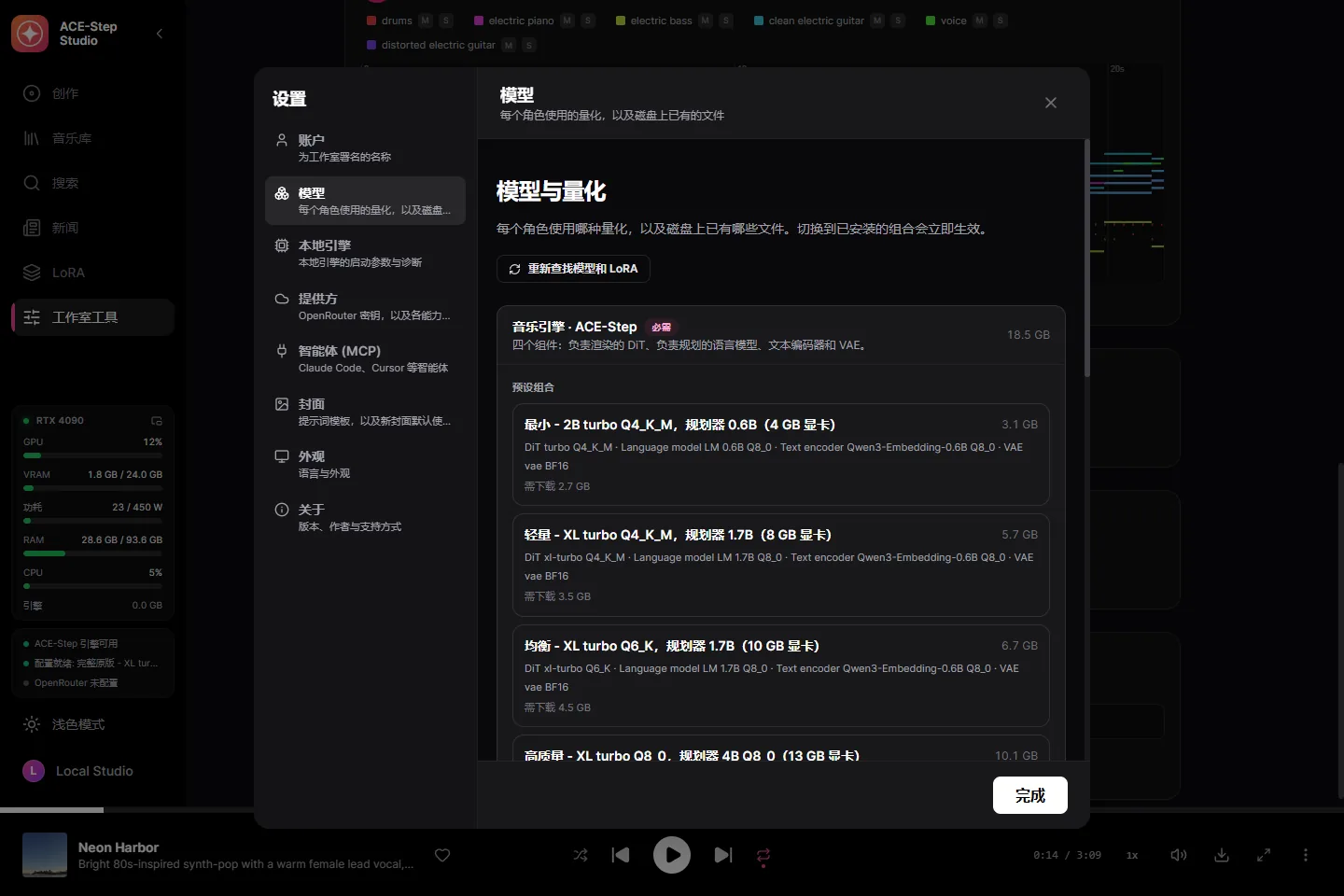The image size is (1344, 896).
Task: Open the 创作 page in sidebar
Action: click(92, 93)
